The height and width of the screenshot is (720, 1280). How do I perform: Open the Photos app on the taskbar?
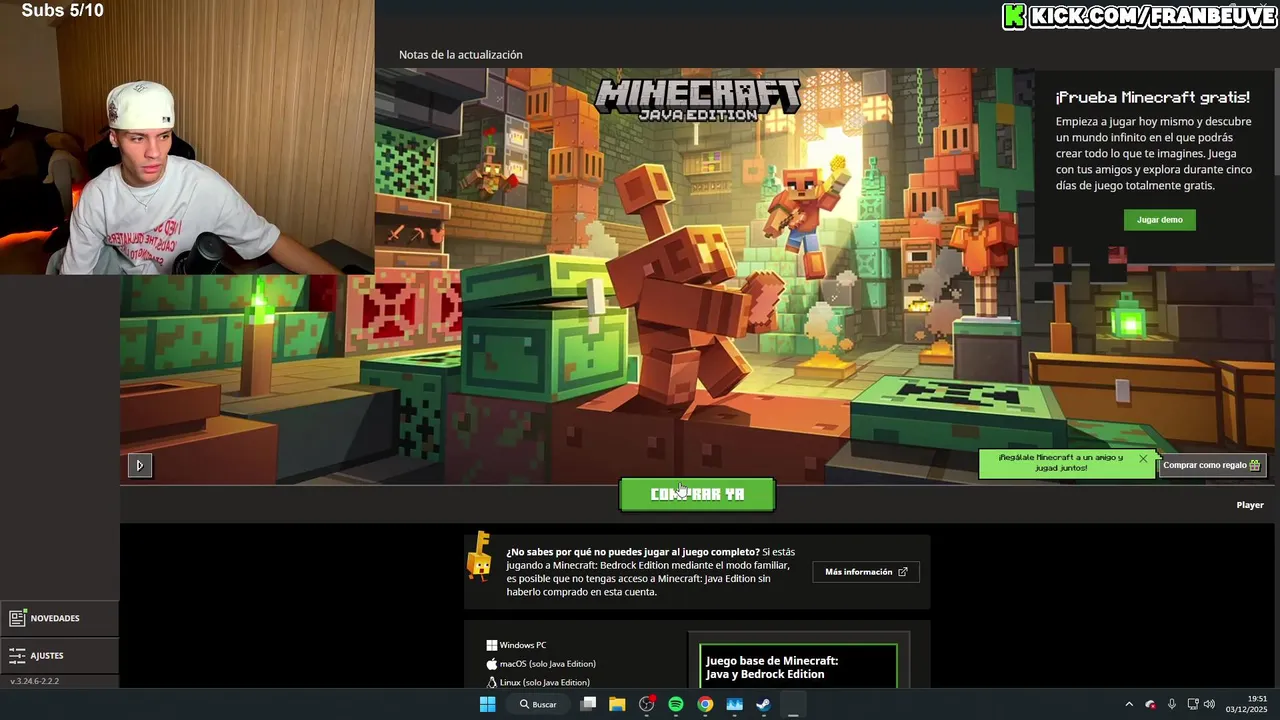coord(735,704)
